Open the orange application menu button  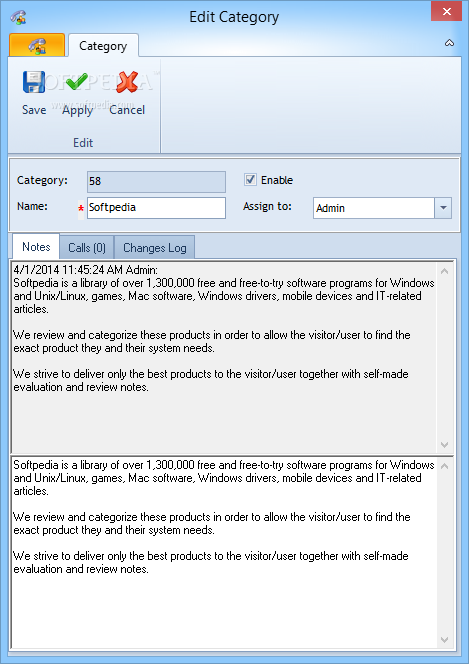(37, 45)
